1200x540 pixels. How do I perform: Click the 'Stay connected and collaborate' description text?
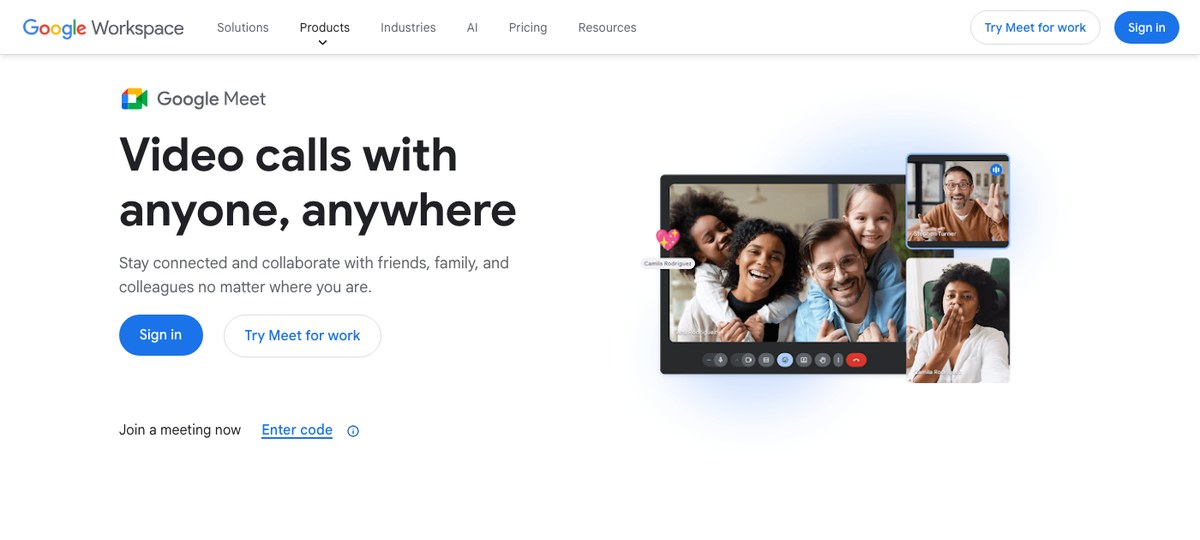pos(314,275)
